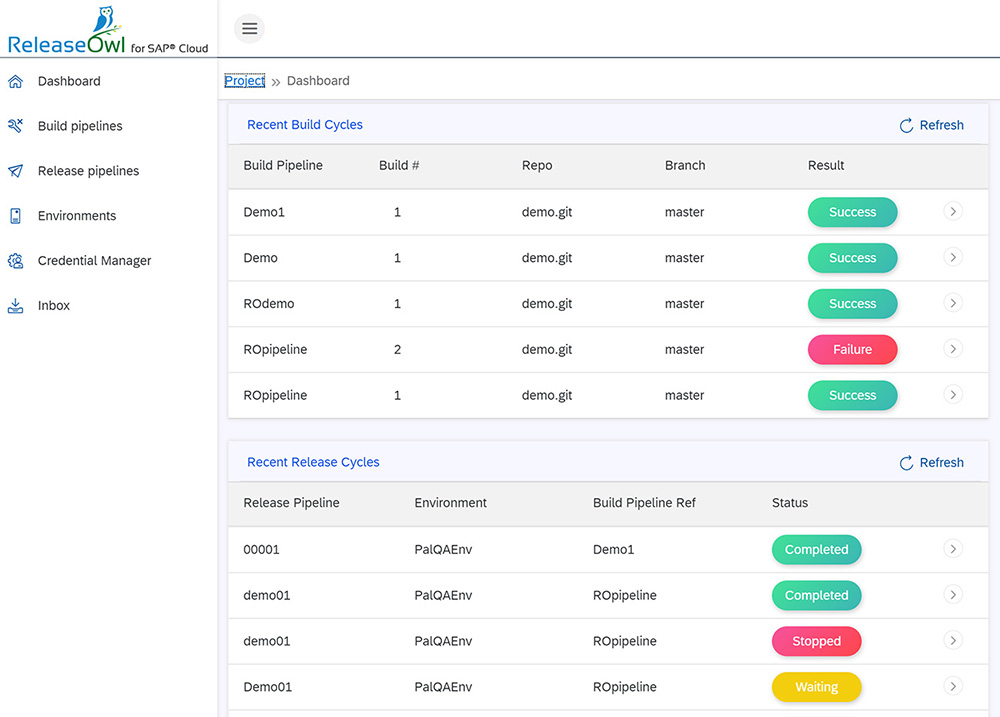1000x717 pixels.
Task: Open the Inbox from the sidebar
Action: tap(55, 305)
